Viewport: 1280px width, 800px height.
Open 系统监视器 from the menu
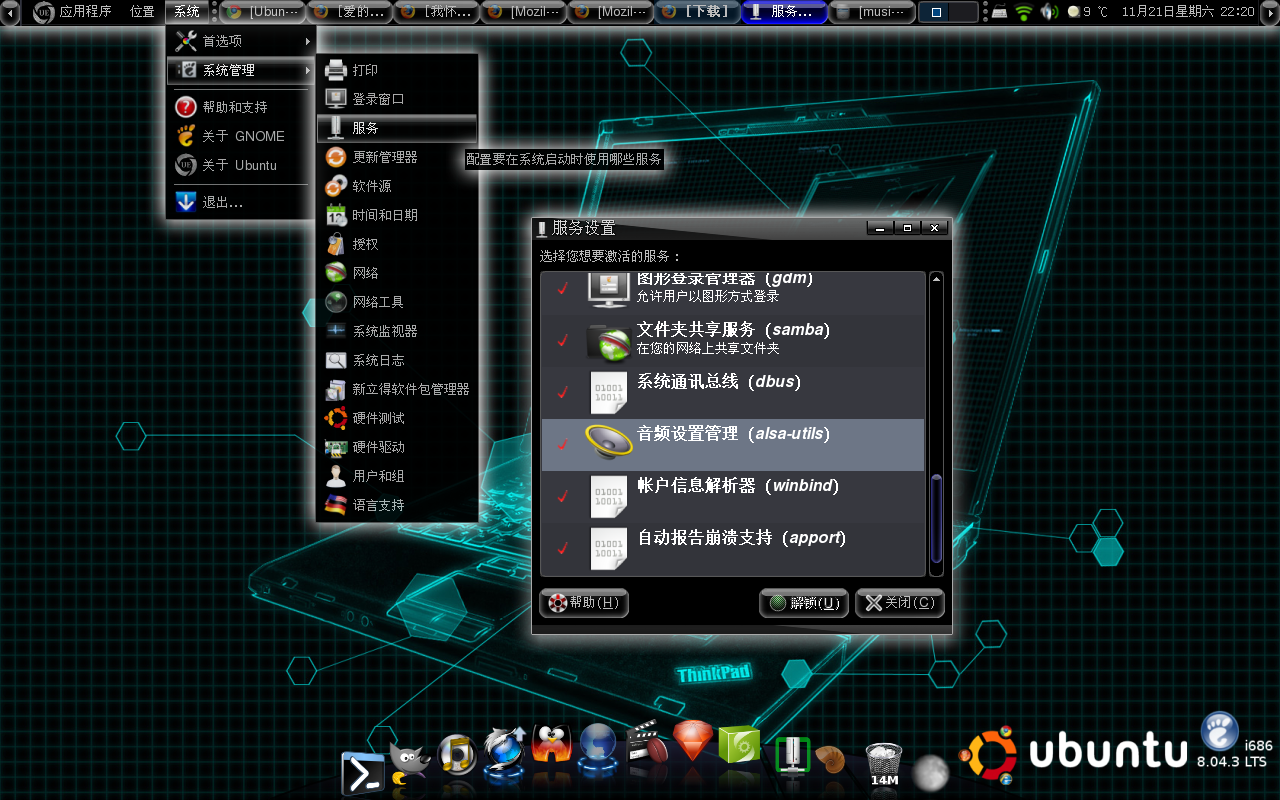coord(397,331)
